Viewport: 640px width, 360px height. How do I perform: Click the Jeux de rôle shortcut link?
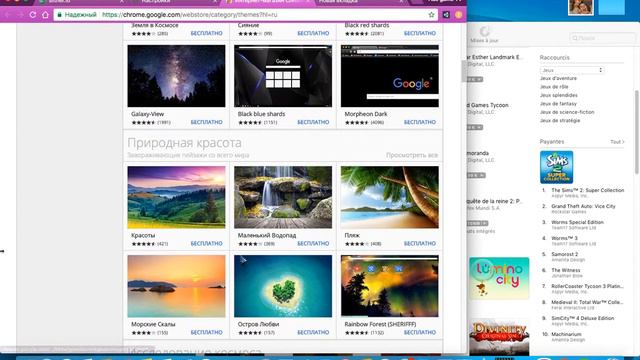point(554,87)
